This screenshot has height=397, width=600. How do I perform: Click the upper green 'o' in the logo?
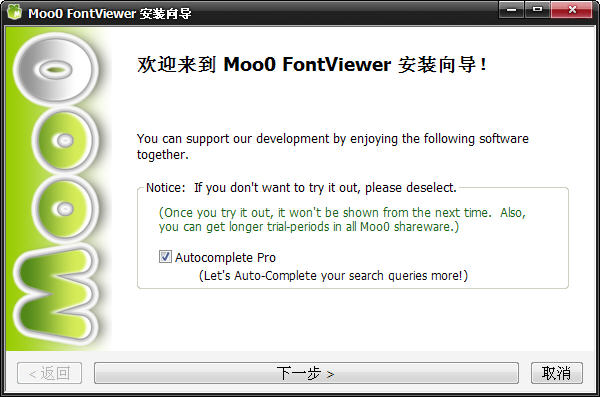pos(65,140)
